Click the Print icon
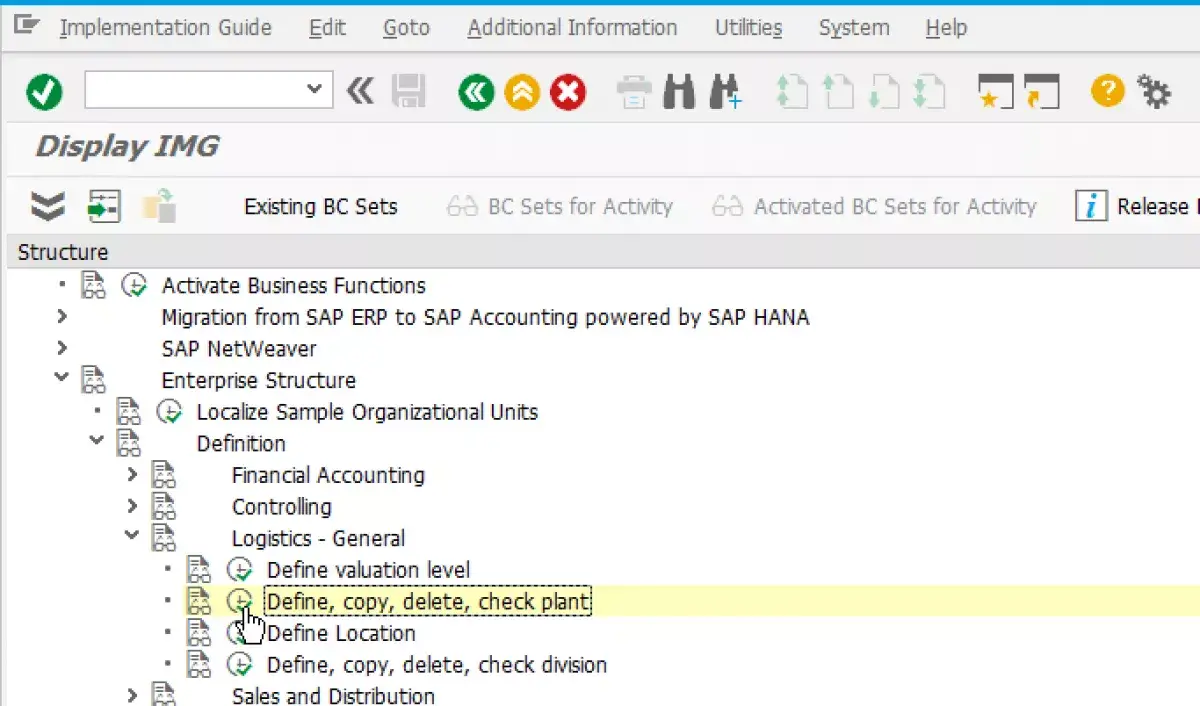 coord(634,93)
